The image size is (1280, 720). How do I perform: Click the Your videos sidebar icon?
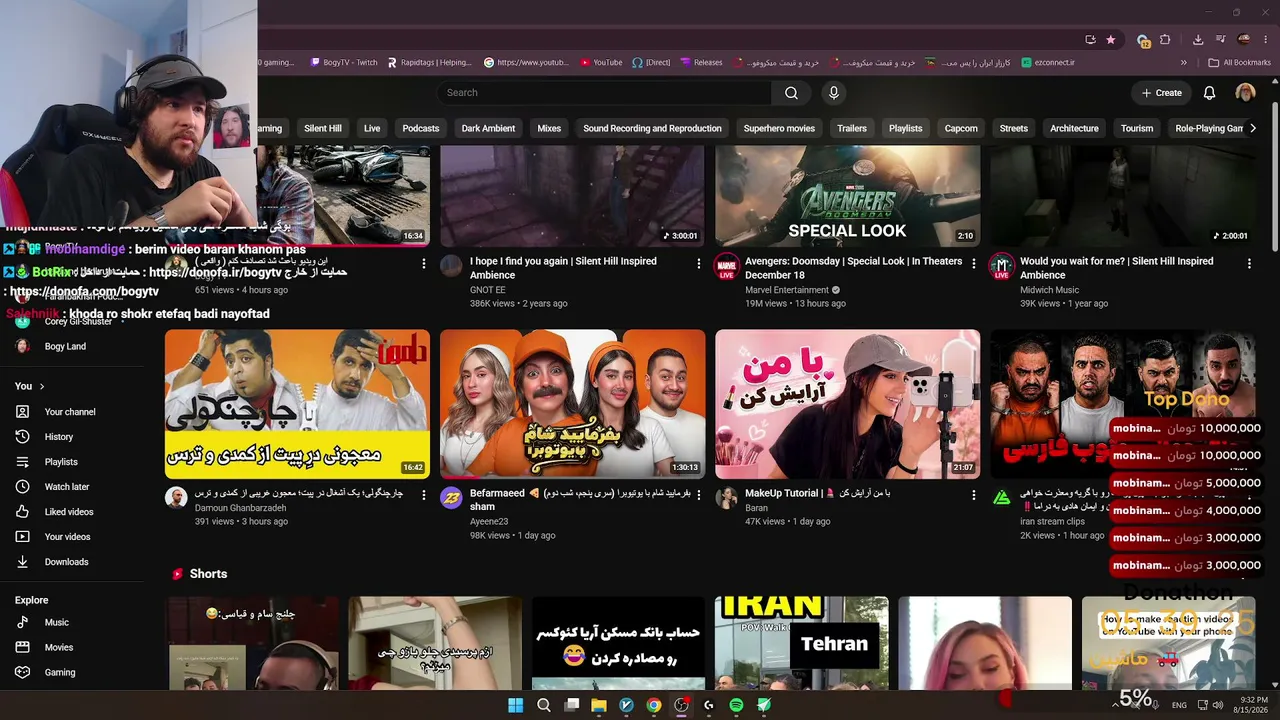22,537
